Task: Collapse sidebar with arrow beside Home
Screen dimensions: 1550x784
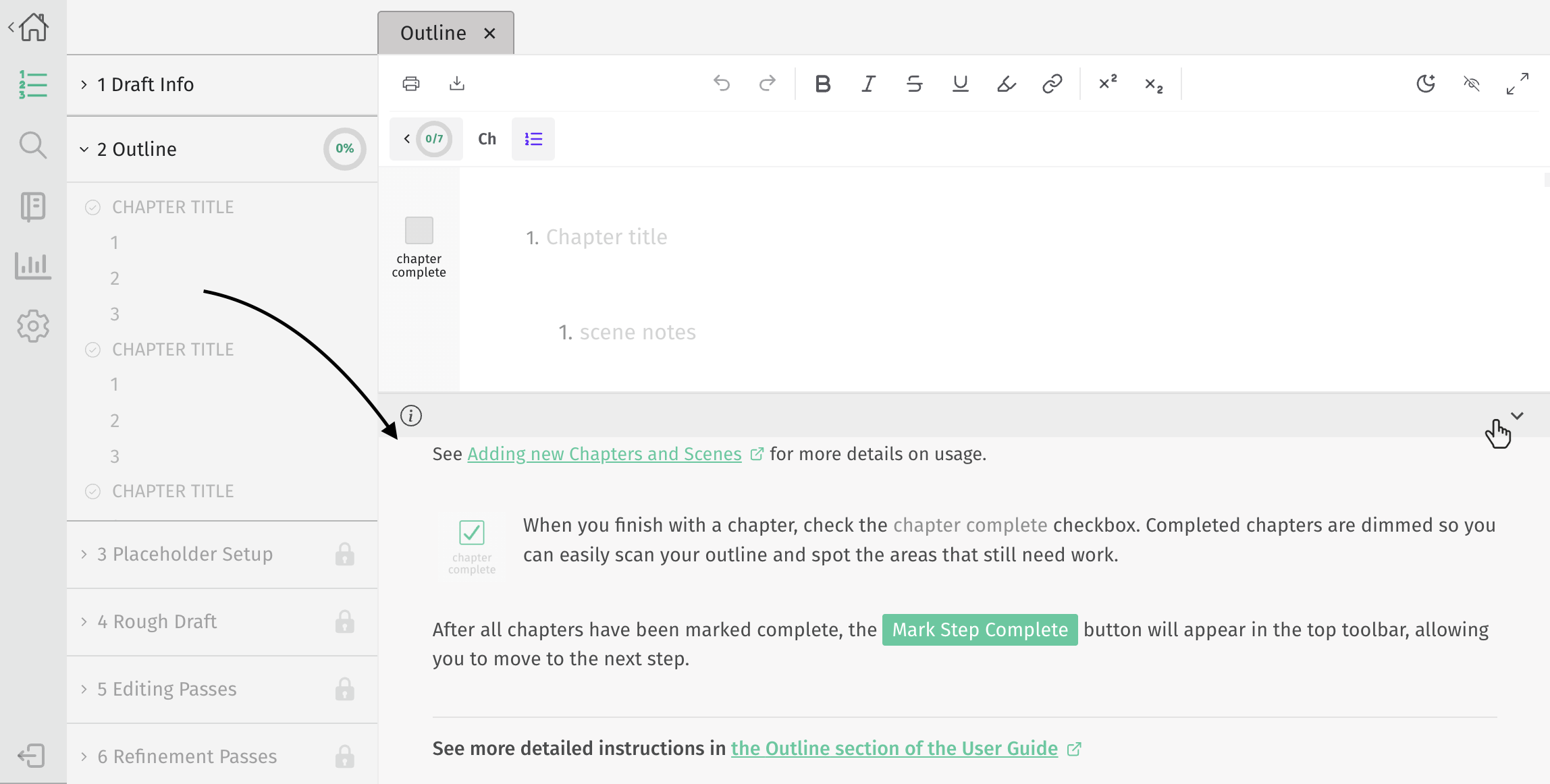Action: (11, 28)
